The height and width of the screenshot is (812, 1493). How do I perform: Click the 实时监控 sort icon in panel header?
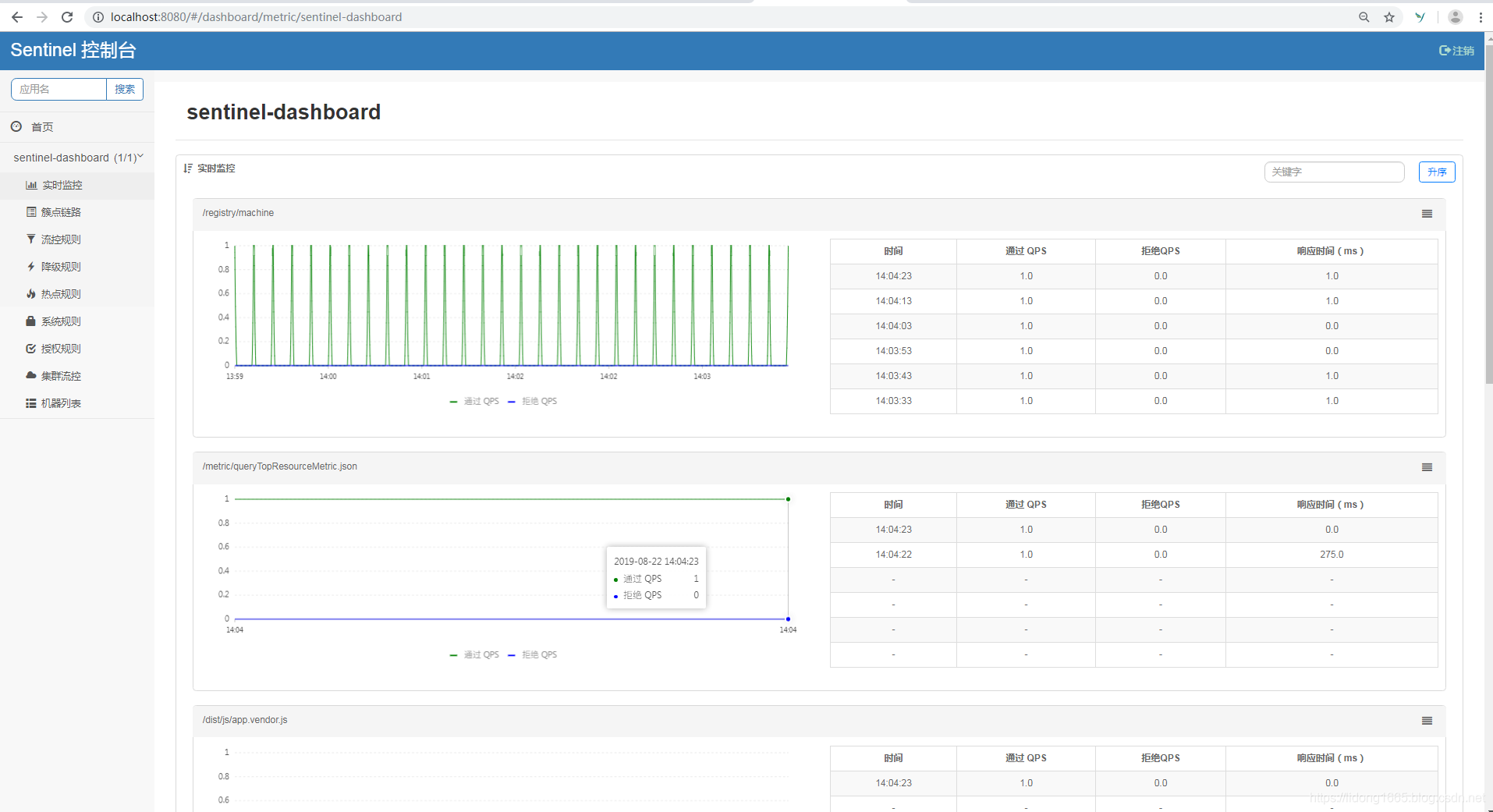pyautogui.click(x=188, y=168)
